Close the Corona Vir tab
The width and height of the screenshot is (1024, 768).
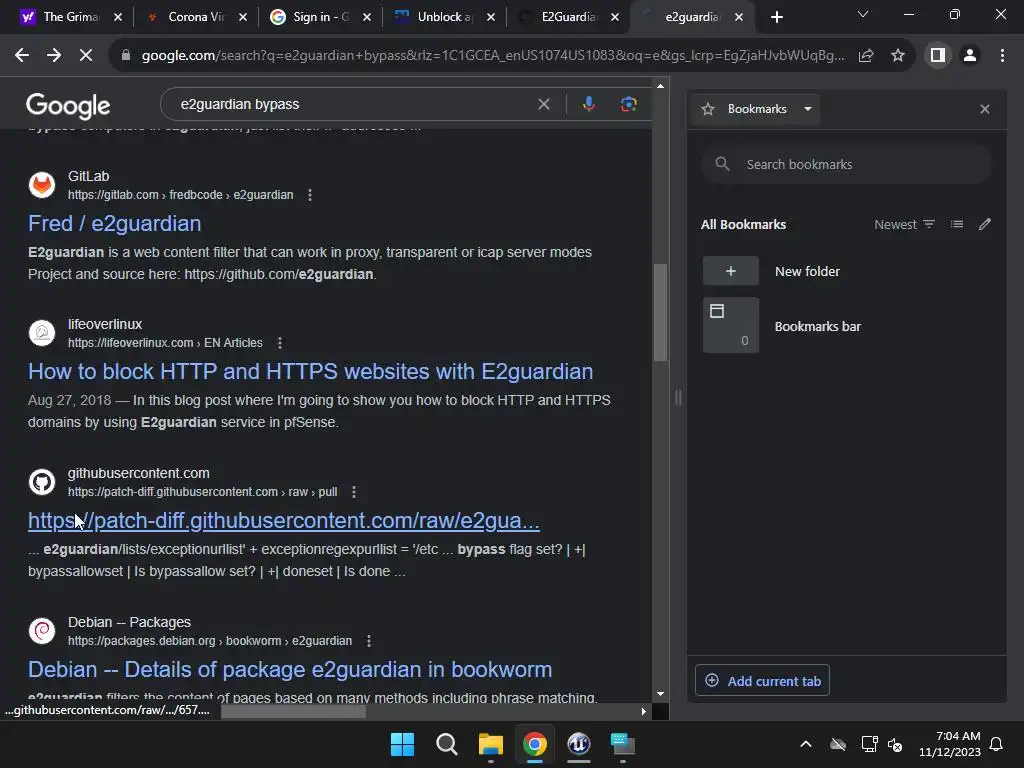[243, 17]
